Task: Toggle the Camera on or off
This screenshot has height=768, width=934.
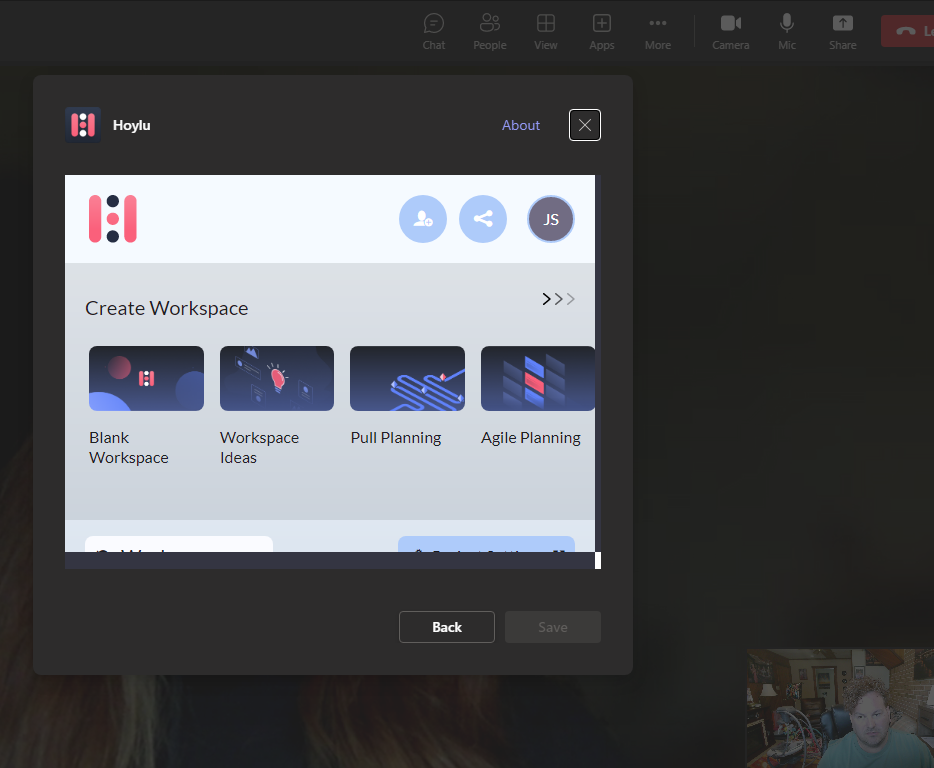Action: [731, 32]
